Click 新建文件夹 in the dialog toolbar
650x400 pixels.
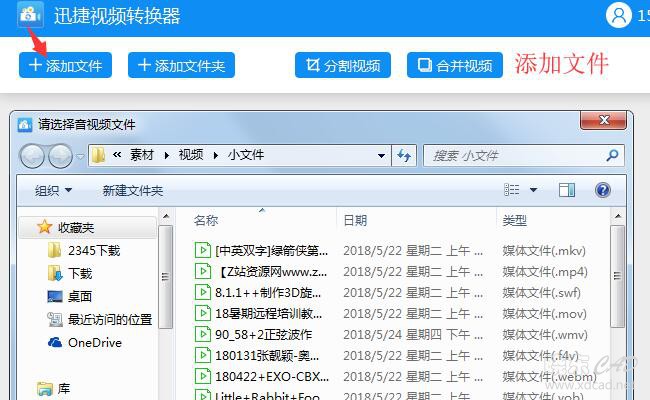133,190
